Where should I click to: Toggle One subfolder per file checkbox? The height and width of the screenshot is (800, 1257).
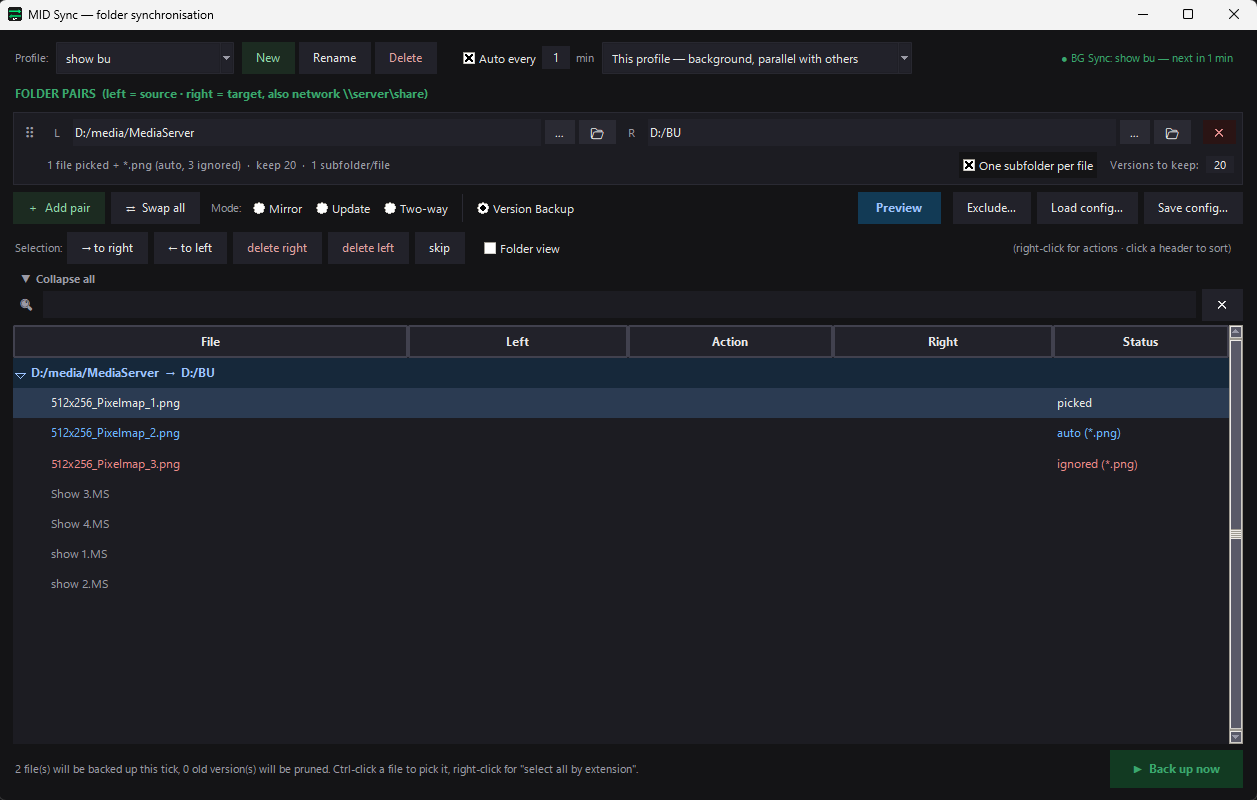[x=969, y=166]
